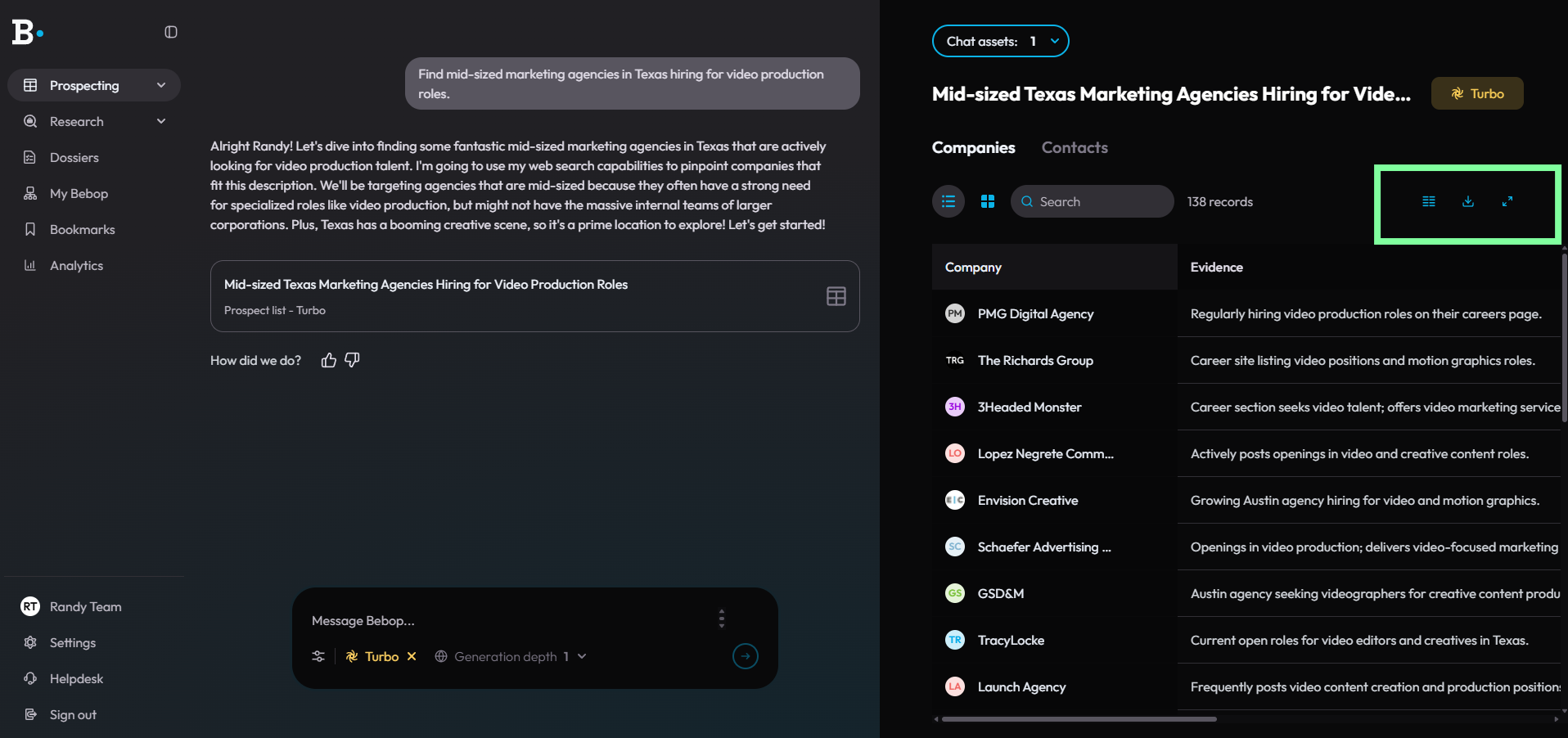This screenshot has width=1568, height=738.
Task: Click the GSD&M logo avatar
Action: tap(955, 593)
